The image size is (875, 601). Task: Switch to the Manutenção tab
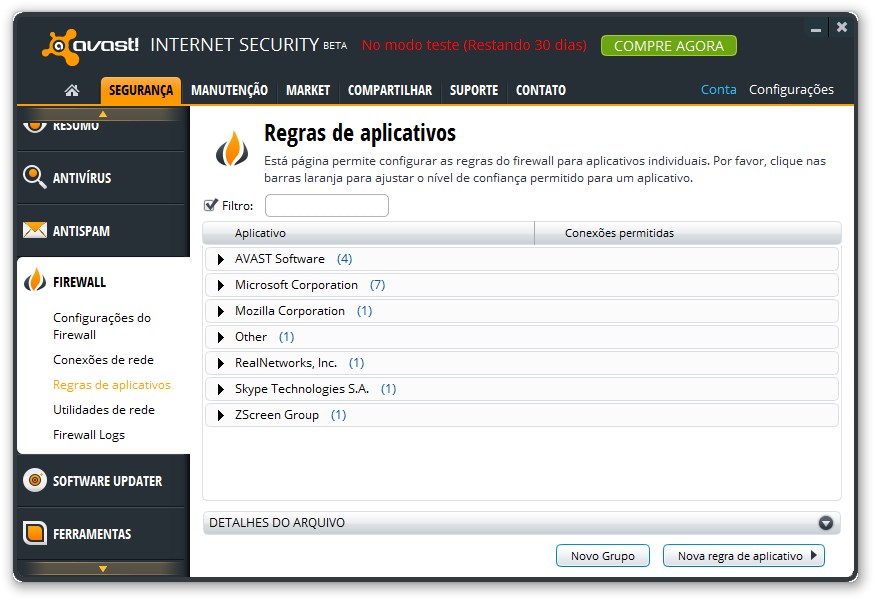229,90
